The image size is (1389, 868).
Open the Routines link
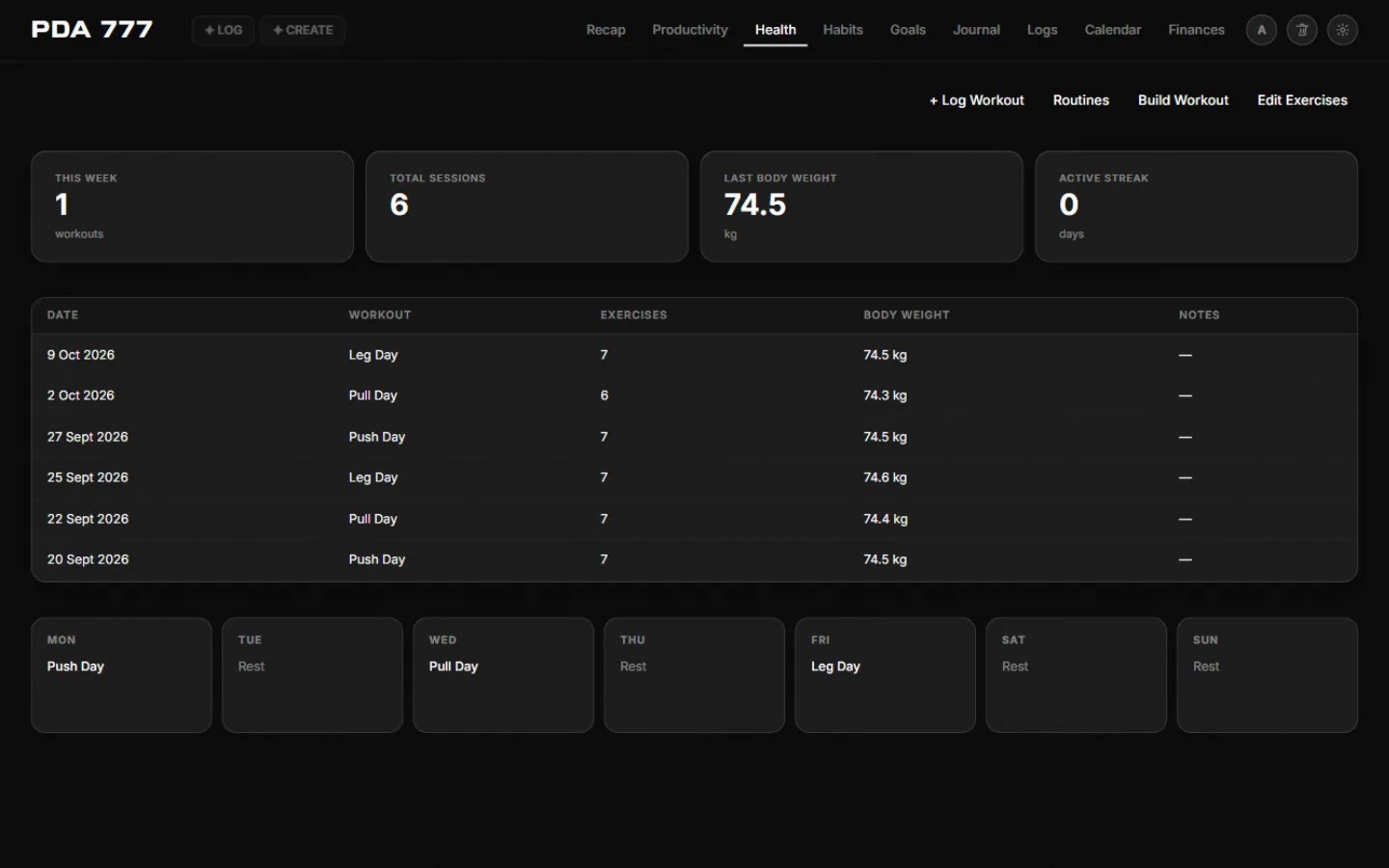pyautogui.click(x=1080, y=100)
